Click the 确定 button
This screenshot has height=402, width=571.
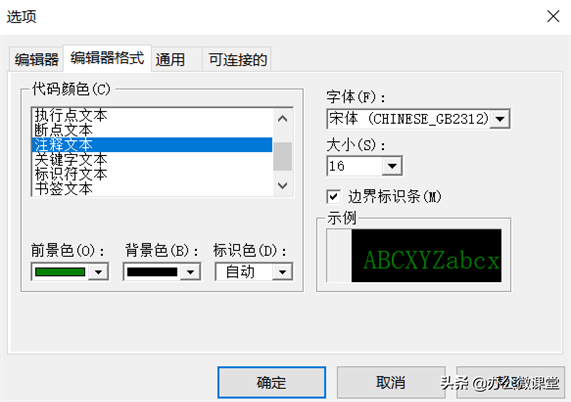[272, 382]
